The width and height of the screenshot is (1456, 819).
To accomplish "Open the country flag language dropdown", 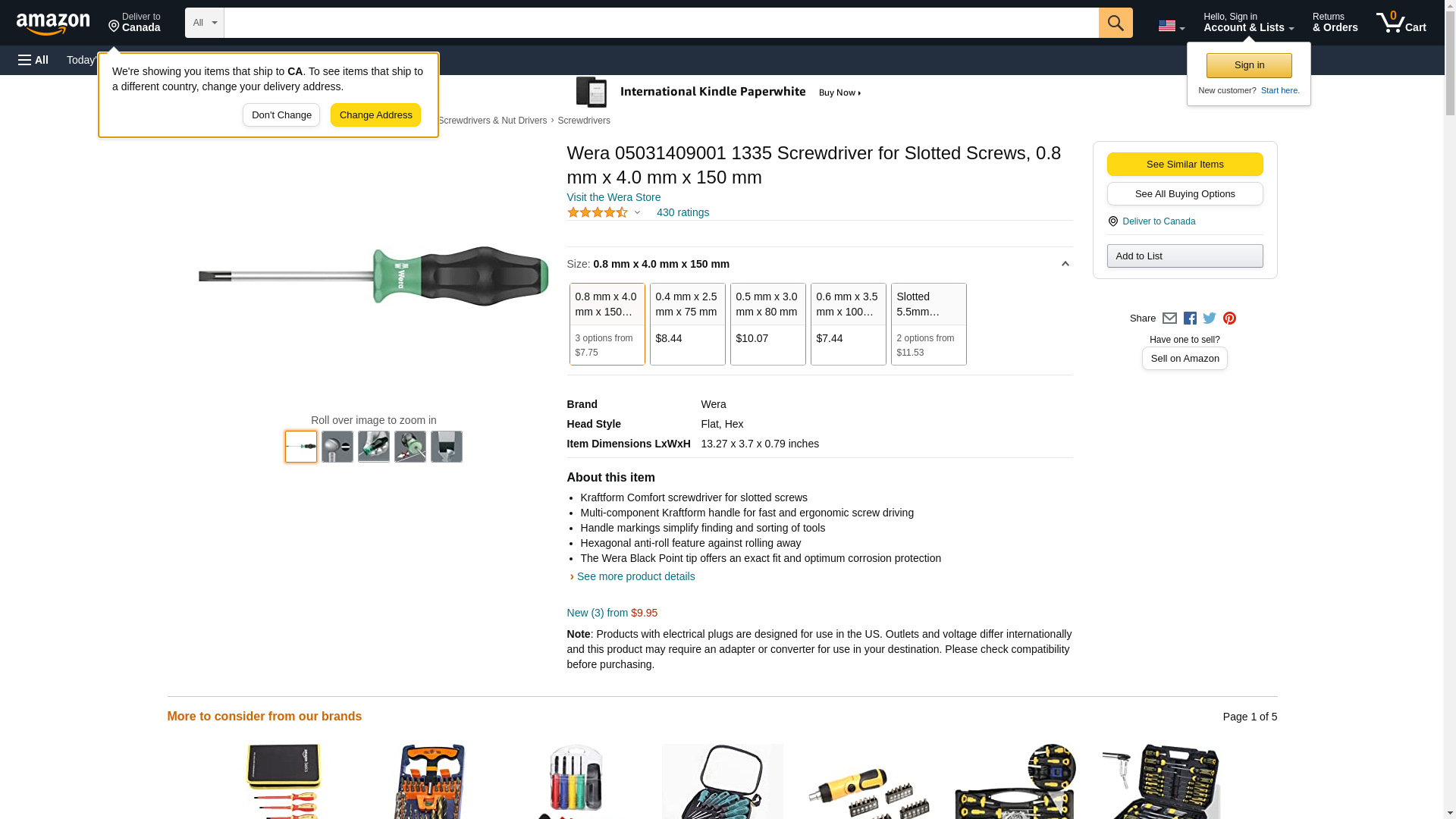I will tap(1171, 26).
